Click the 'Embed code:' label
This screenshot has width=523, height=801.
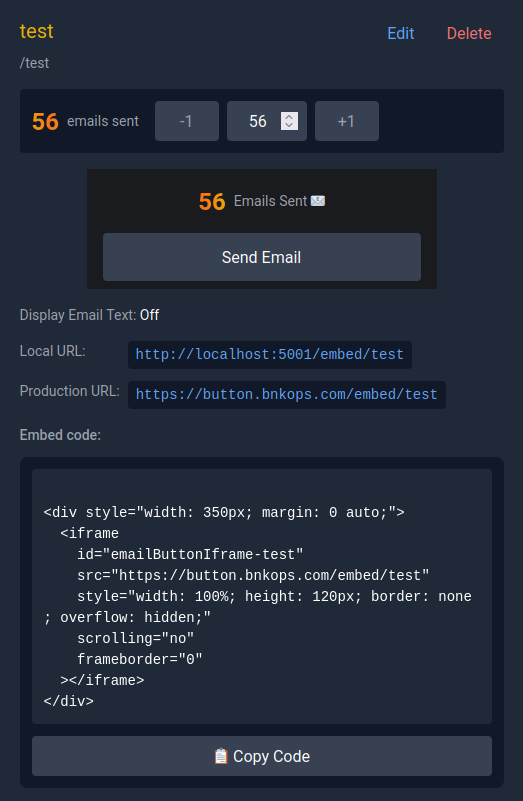pos(60,435)
